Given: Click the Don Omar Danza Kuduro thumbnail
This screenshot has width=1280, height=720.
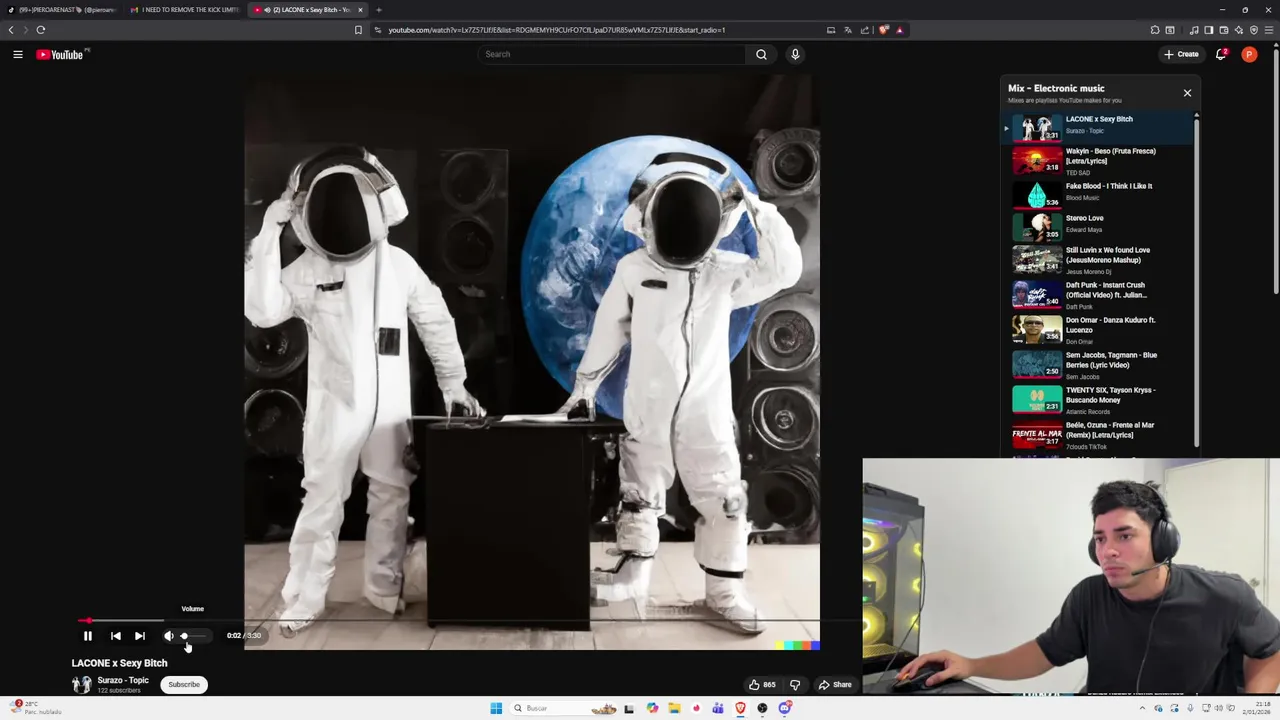Looking at the screenshot, I should pyautogui.click(x=1037, y=329).
